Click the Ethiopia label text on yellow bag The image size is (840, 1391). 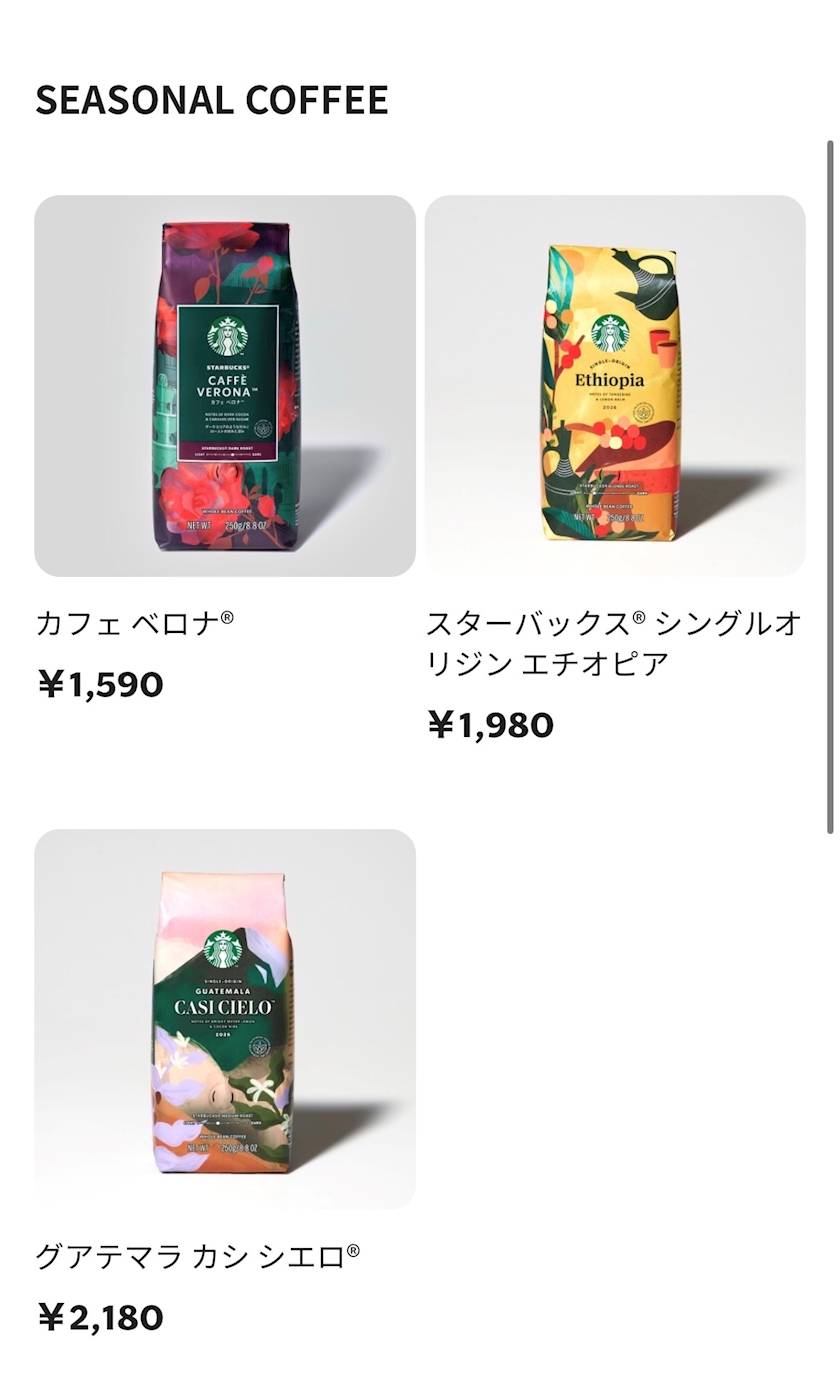pyautogui.click(x=610, y=380)
